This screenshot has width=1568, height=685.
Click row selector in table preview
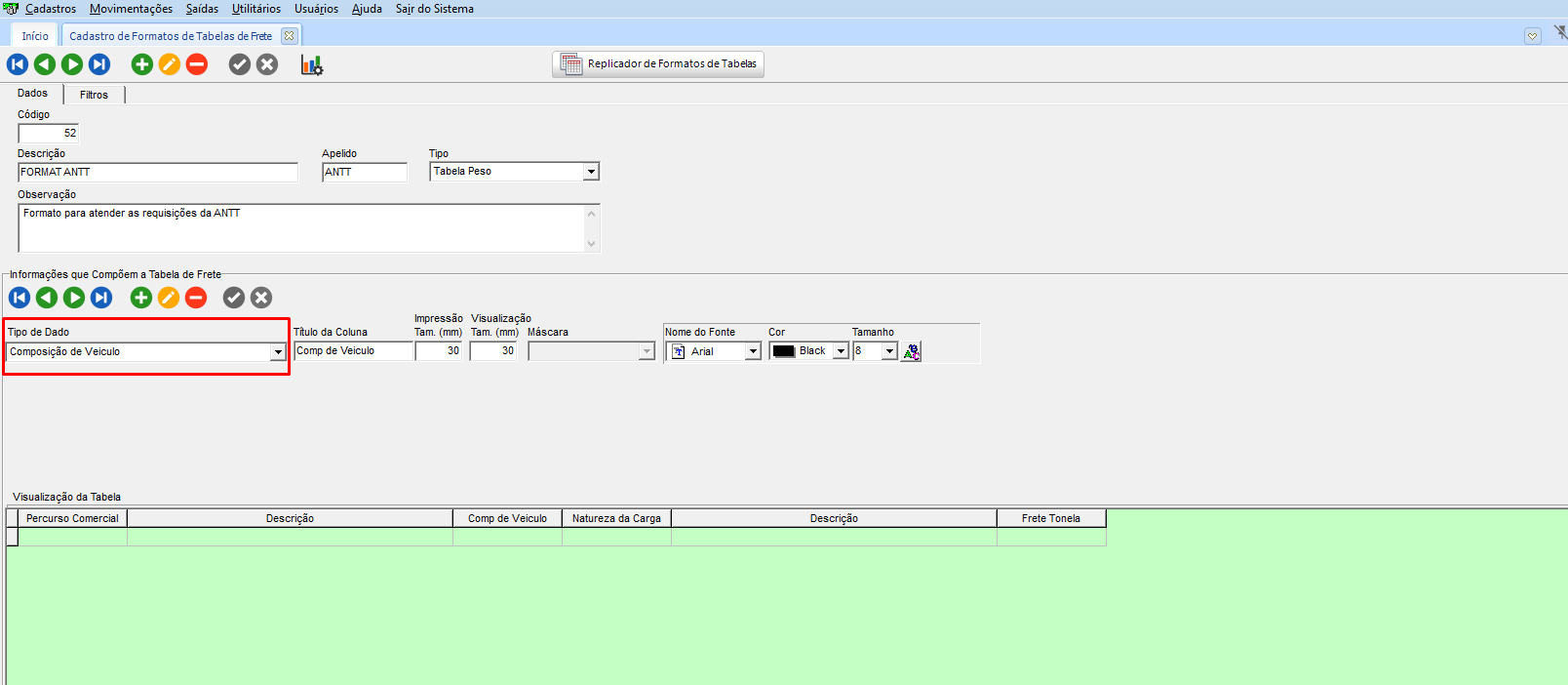pos(12,537)
